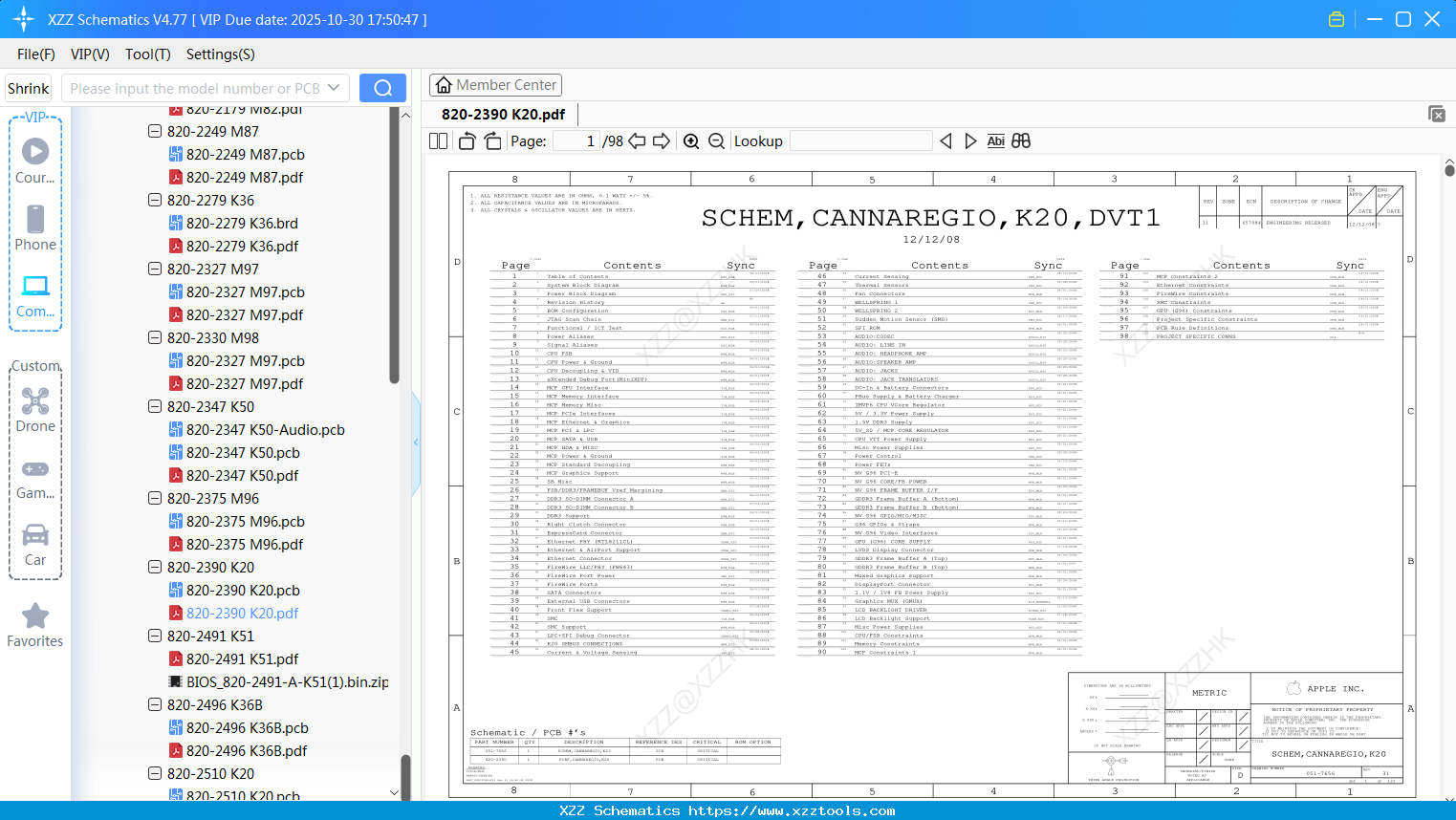Toggle two-page layout view icon
1456x820 pixels.
[x=439, y=141]
